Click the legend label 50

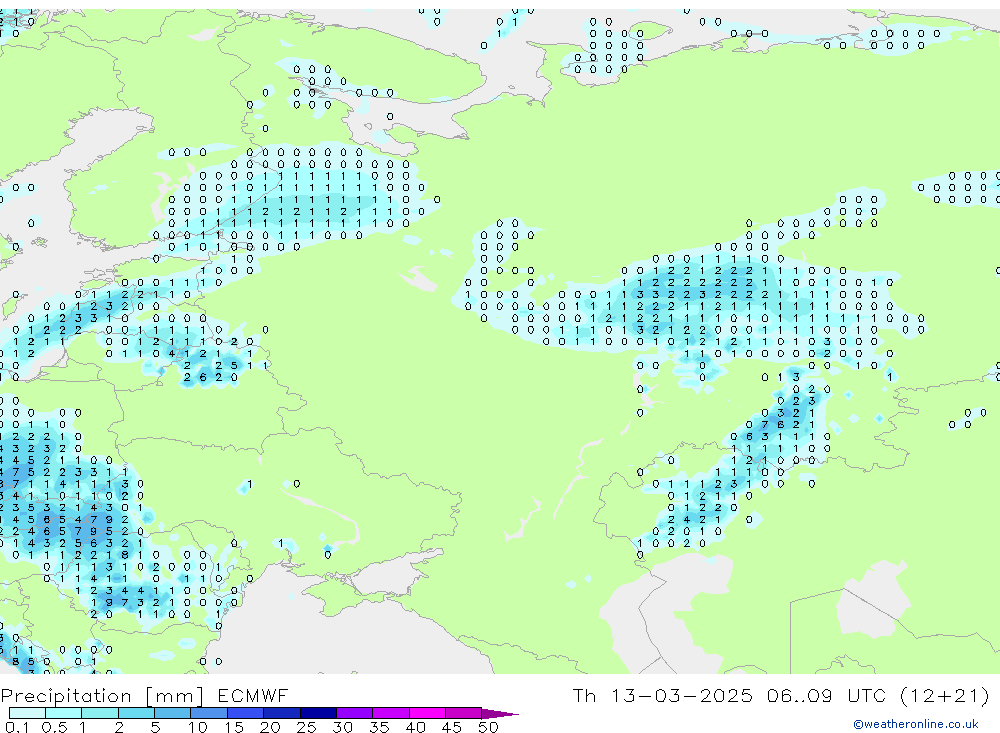pyautogui.click(x=488, y=727)
